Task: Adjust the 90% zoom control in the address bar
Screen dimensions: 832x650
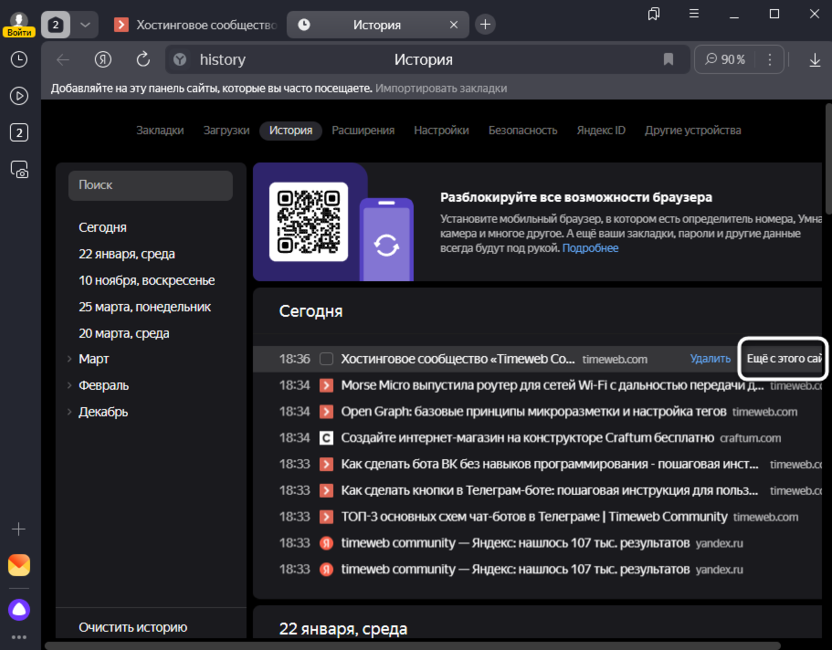Action: pyautogui.click(x=725, y=60)
